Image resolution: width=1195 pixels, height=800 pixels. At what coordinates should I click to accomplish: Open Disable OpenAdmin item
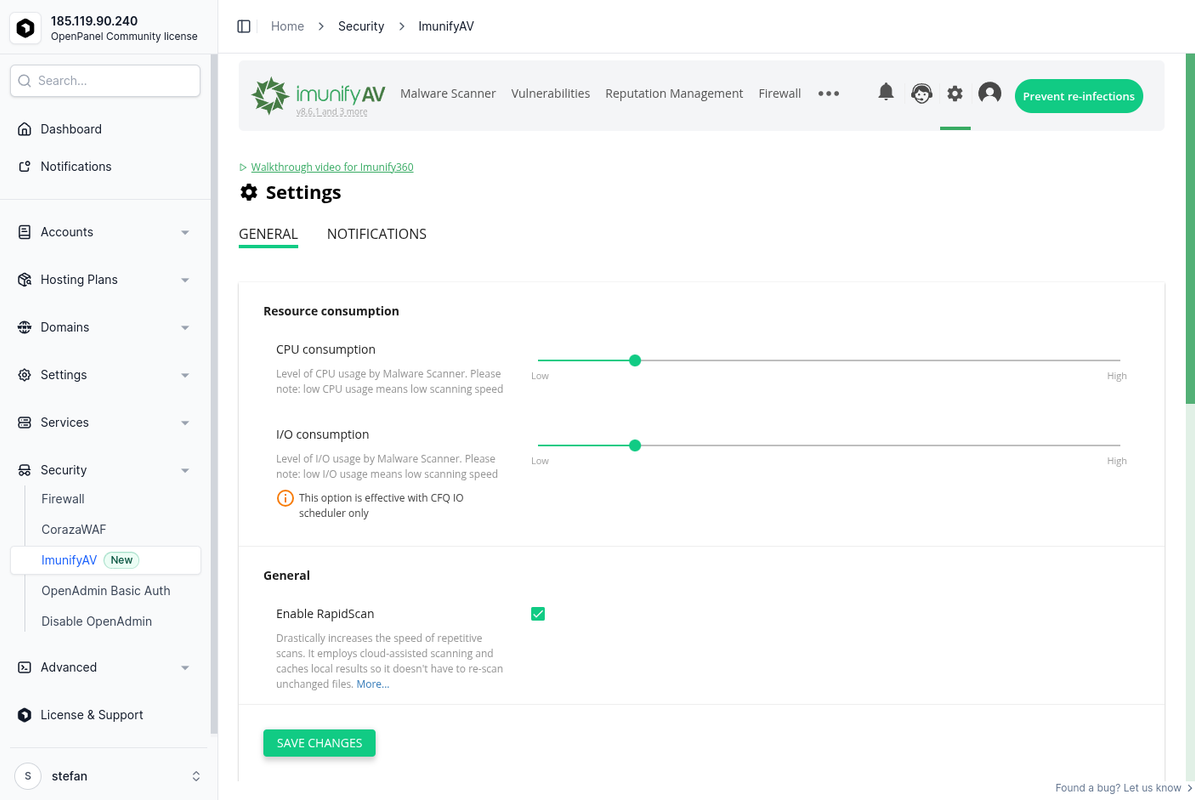point(97,621)
